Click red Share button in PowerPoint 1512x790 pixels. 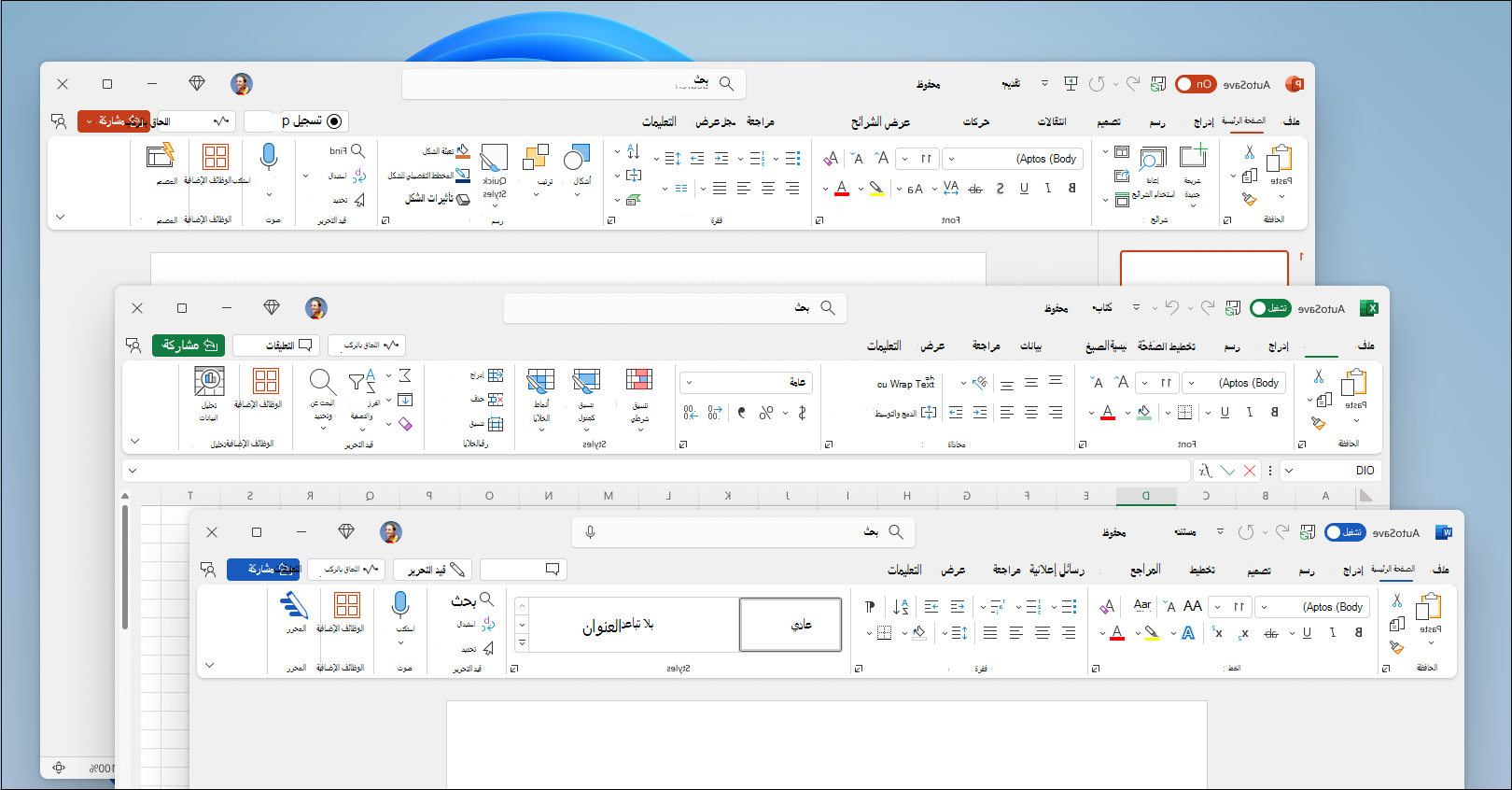click(x=114, y=121)
